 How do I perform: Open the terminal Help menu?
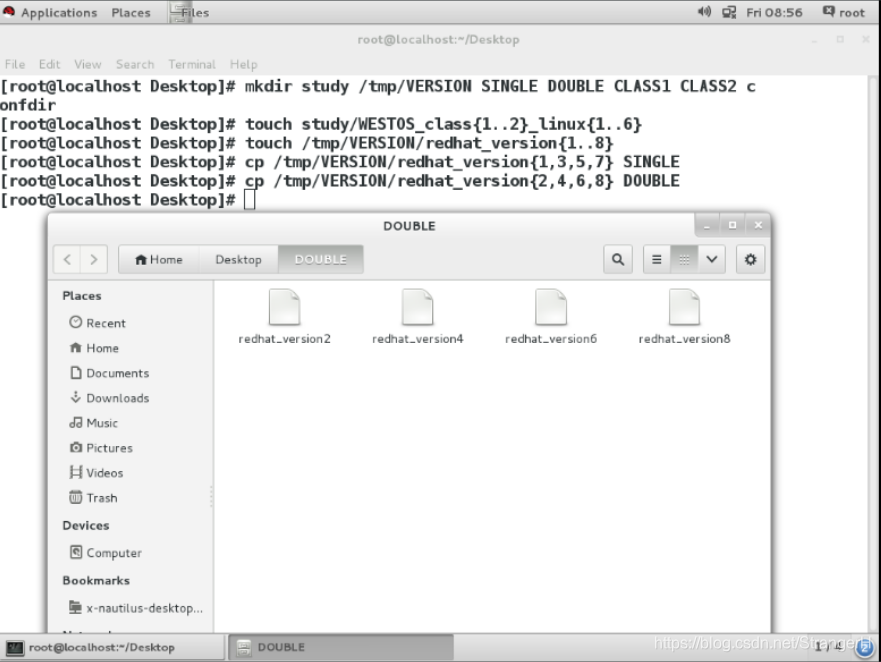click(x=243, y=64)
